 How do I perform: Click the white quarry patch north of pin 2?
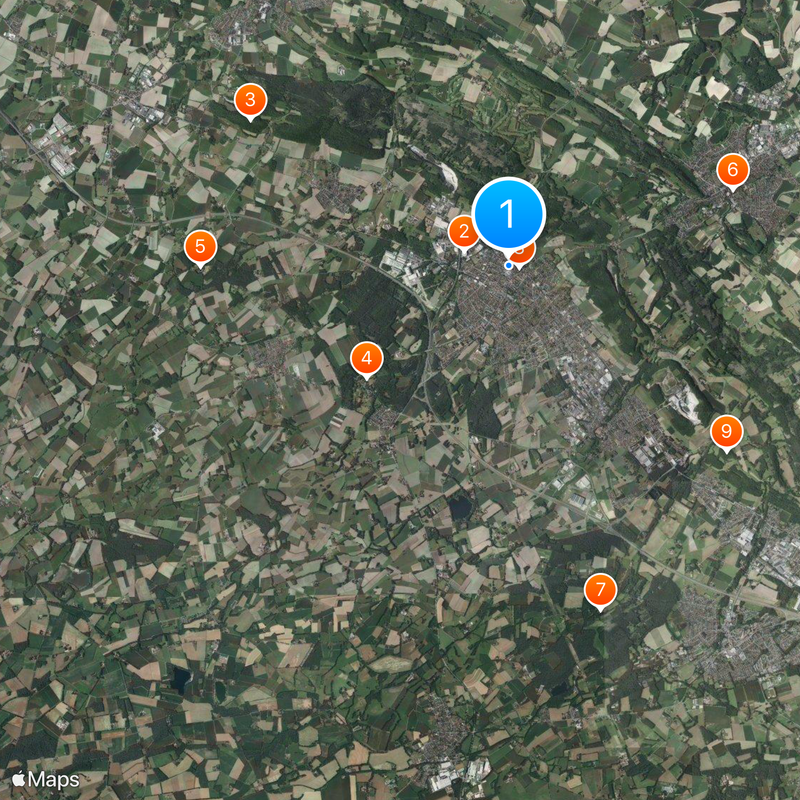pos(448,176)
